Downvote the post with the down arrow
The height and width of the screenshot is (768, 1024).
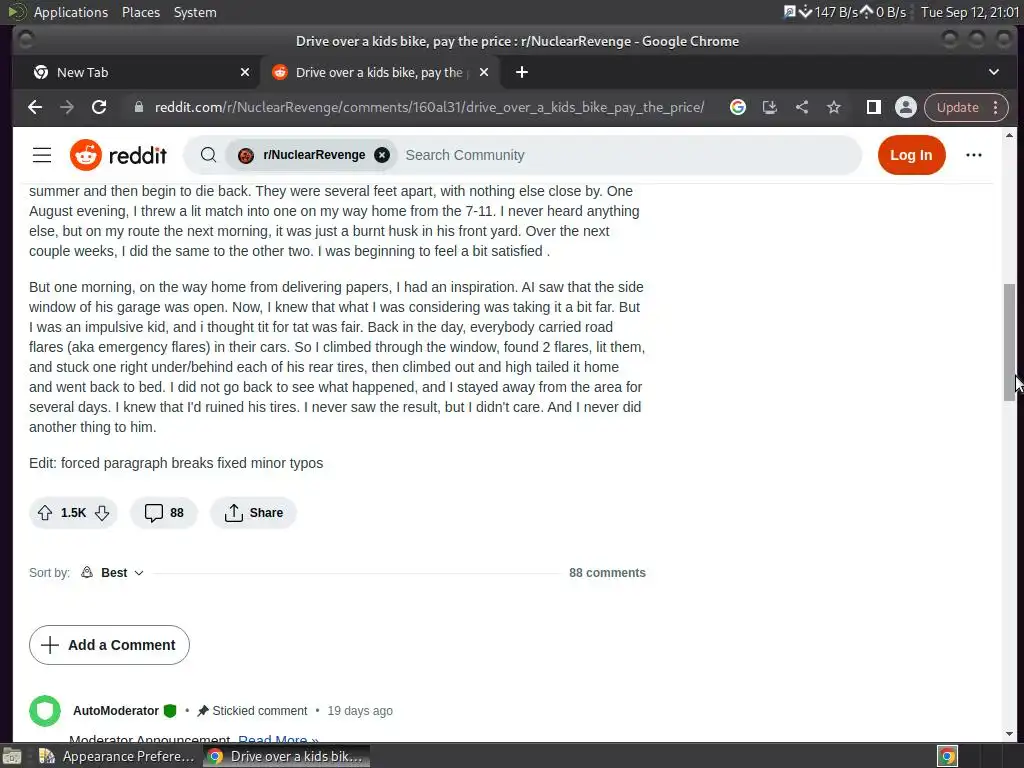click(x=102, y=513)
